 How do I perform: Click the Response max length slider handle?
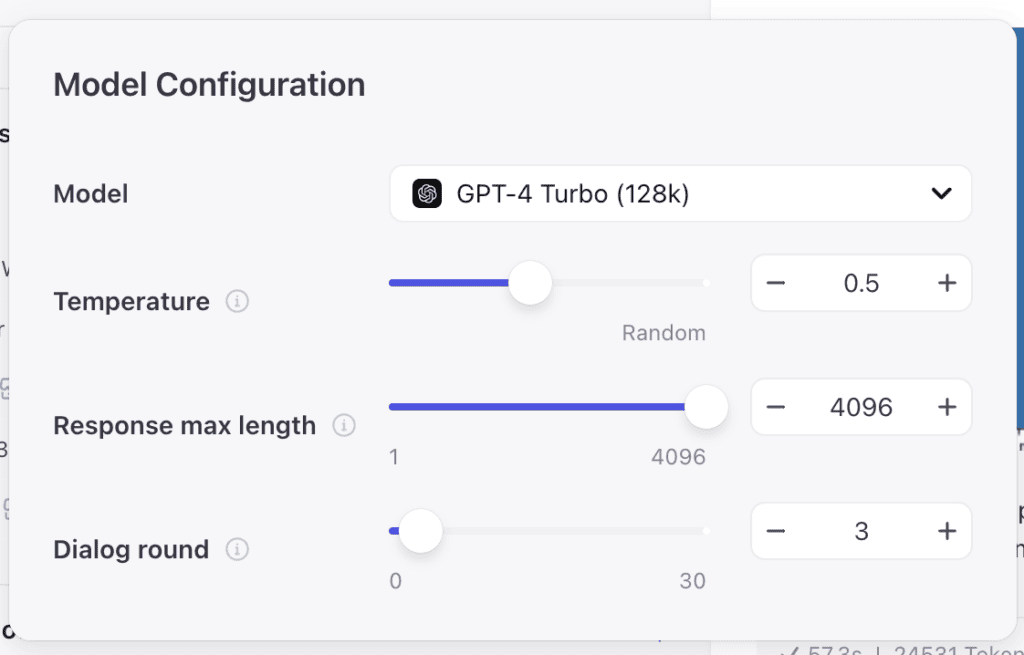point(706,407)
